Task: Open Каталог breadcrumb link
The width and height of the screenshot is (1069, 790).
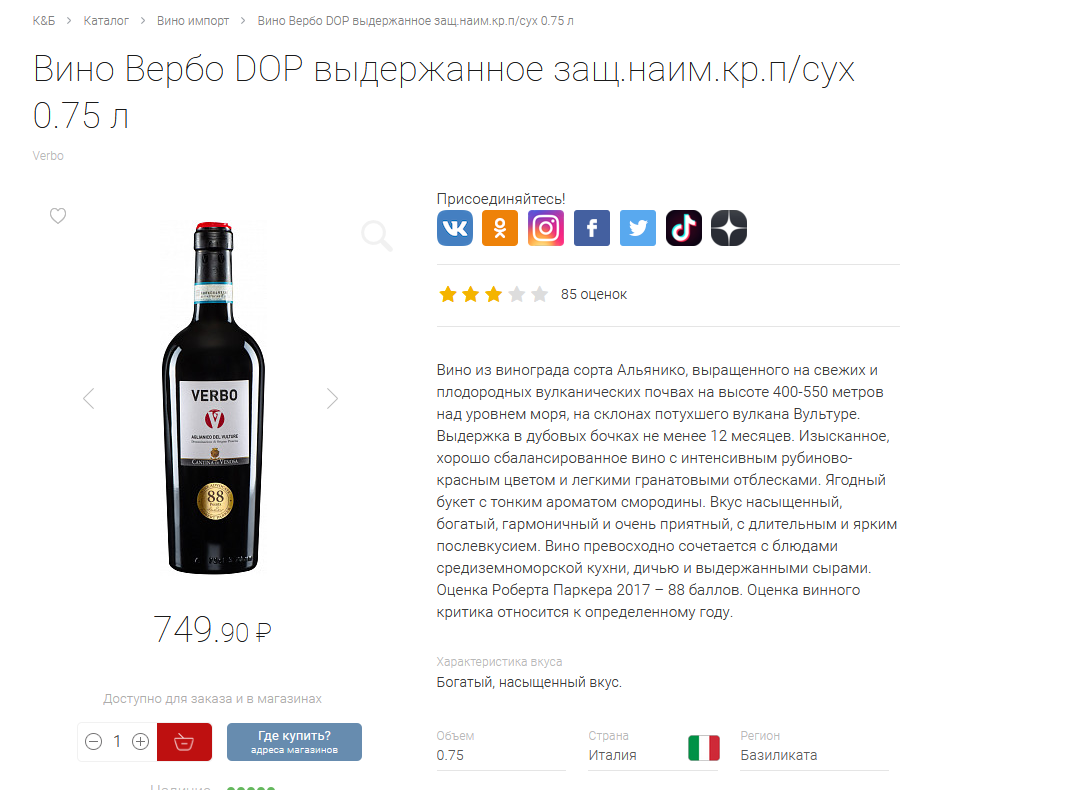Action: pos(106,21)
